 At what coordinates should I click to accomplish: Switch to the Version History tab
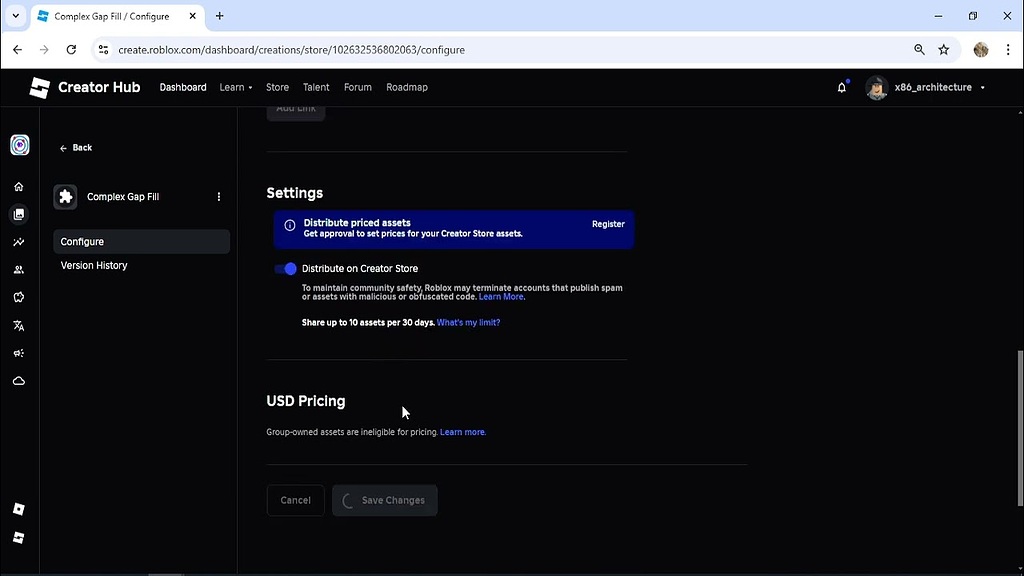[x=94, y=265]
